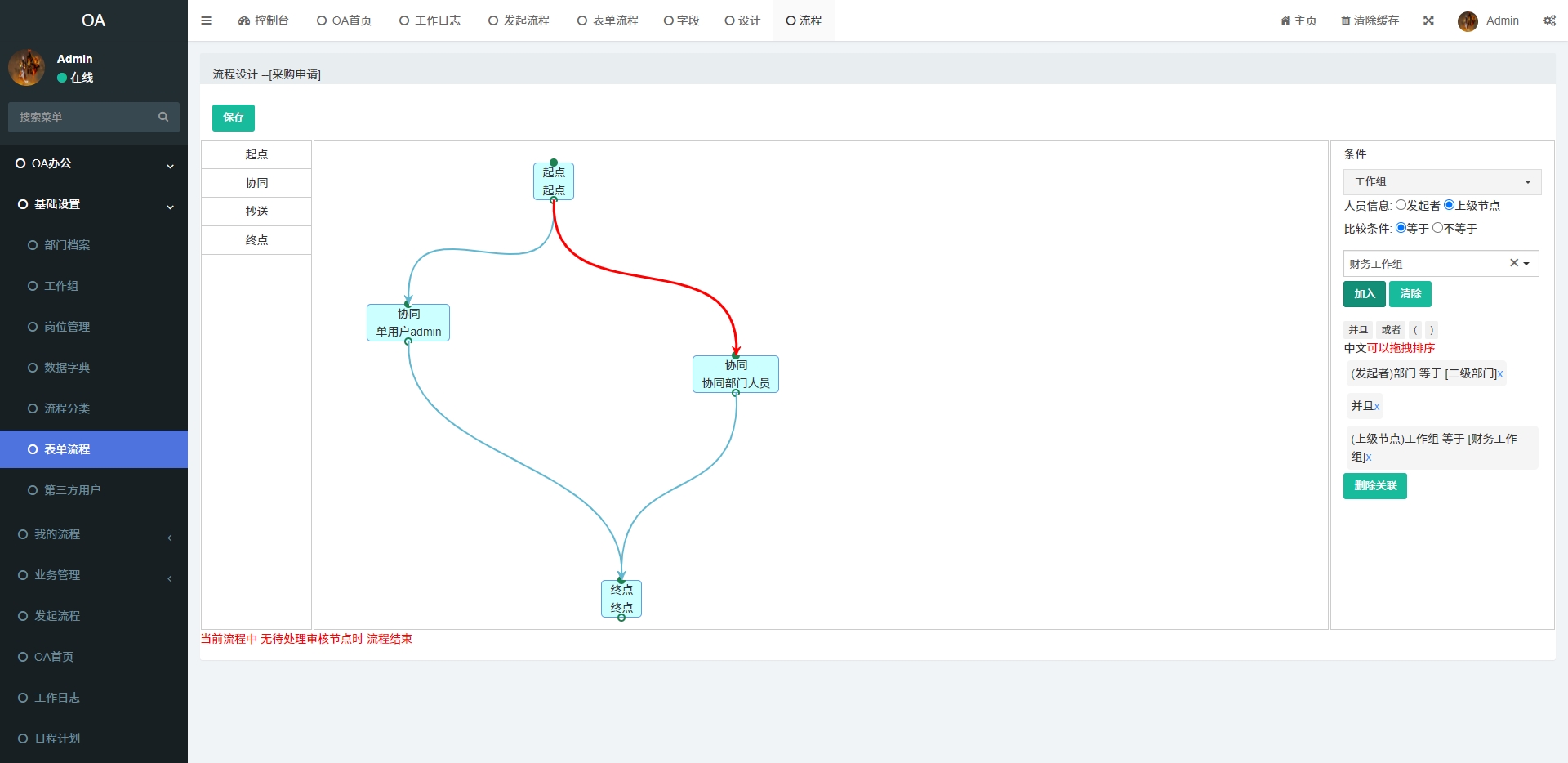The image size is (1568, 763).
Task: Open the settings gears icon
Action: (x=1549, y=20)
